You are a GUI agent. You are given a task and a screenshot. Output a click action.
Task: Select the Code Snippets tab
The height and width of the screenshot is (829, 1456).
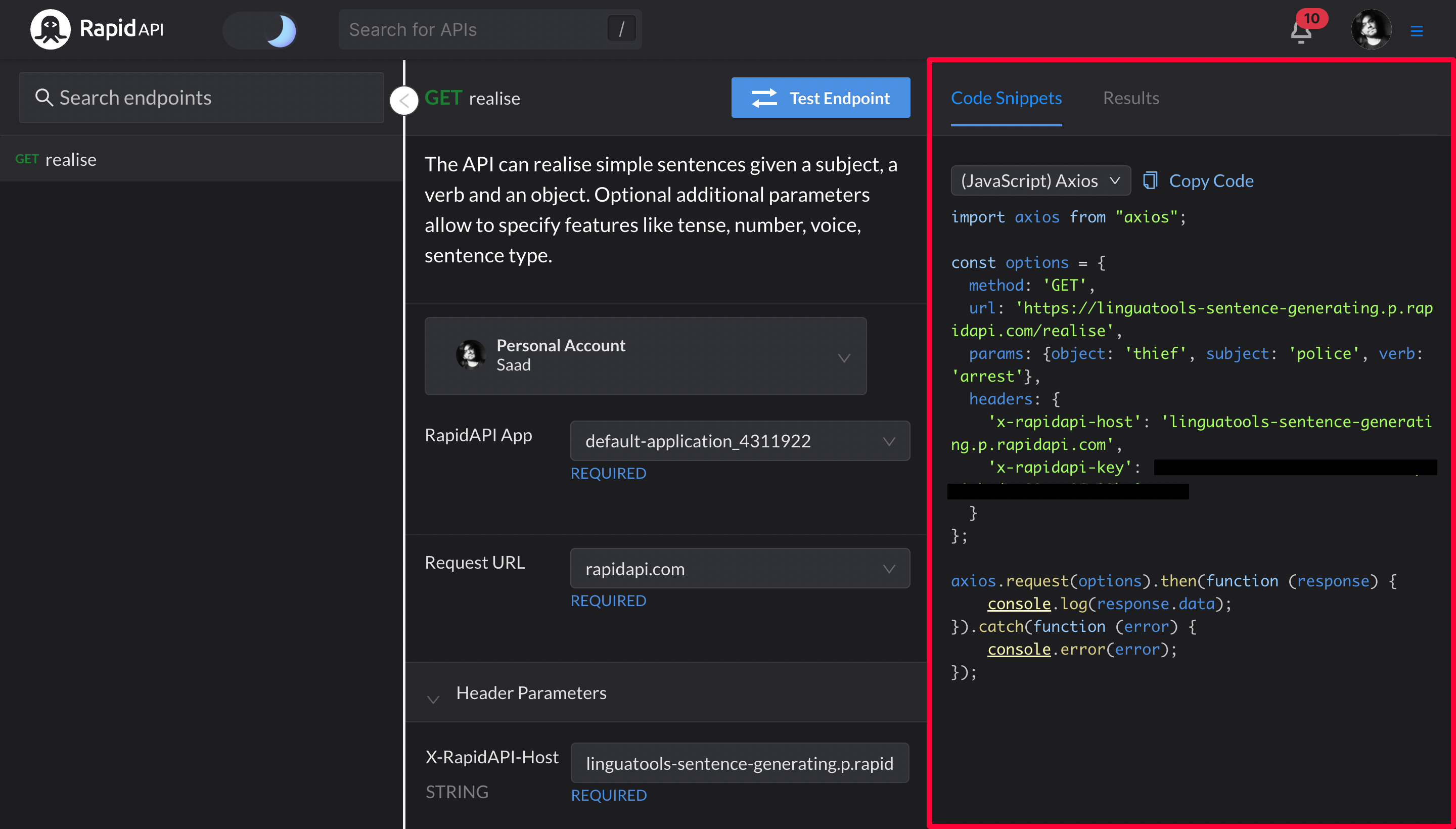point(1006,98)
